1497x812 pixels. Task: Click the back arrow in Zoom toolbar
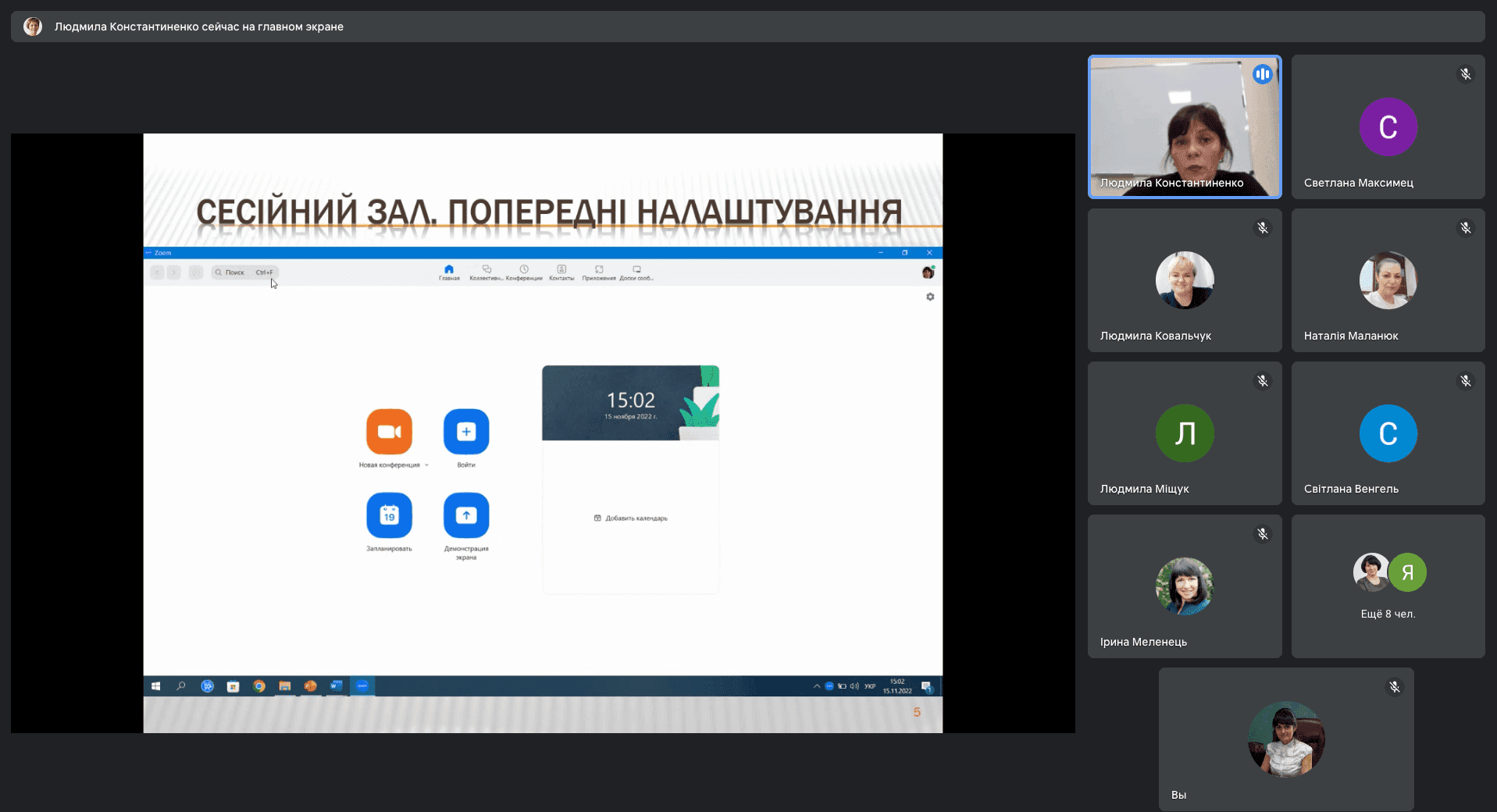[157, 272]
